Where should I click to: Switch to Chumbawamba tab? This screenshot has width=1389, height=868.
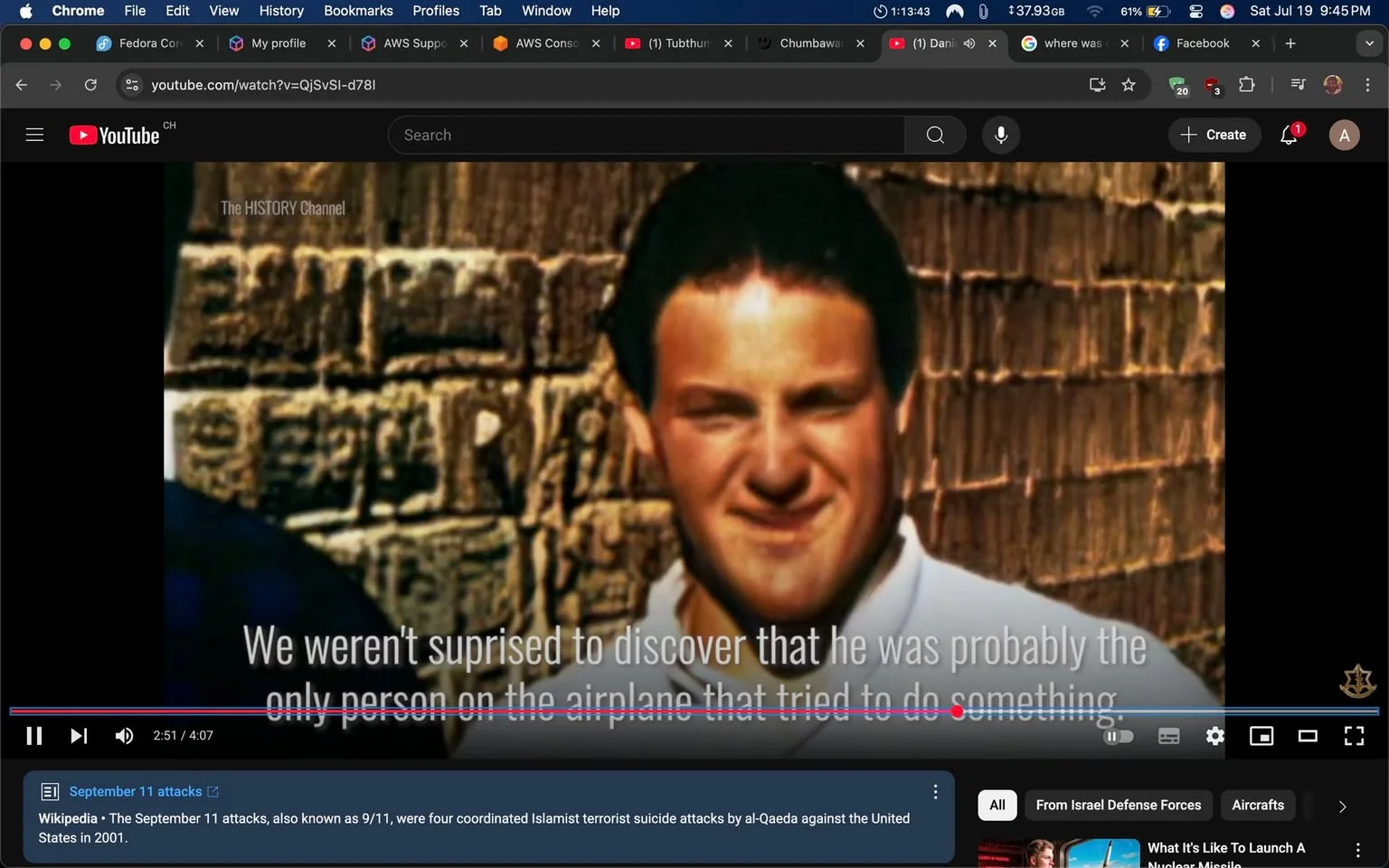pos(810,43)
